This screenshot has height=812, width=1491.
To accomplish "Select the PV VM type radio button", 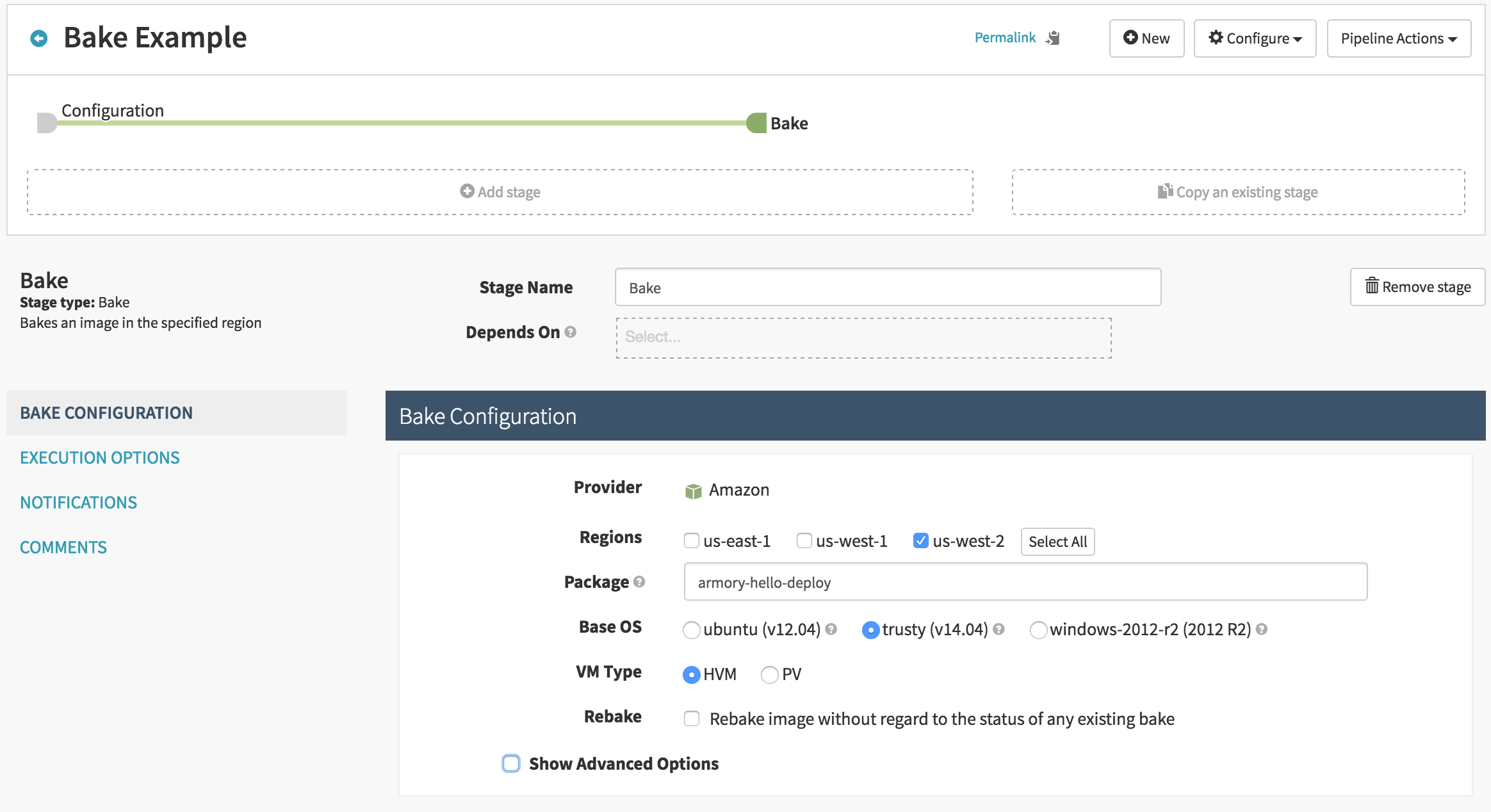I will click(769, 674).
